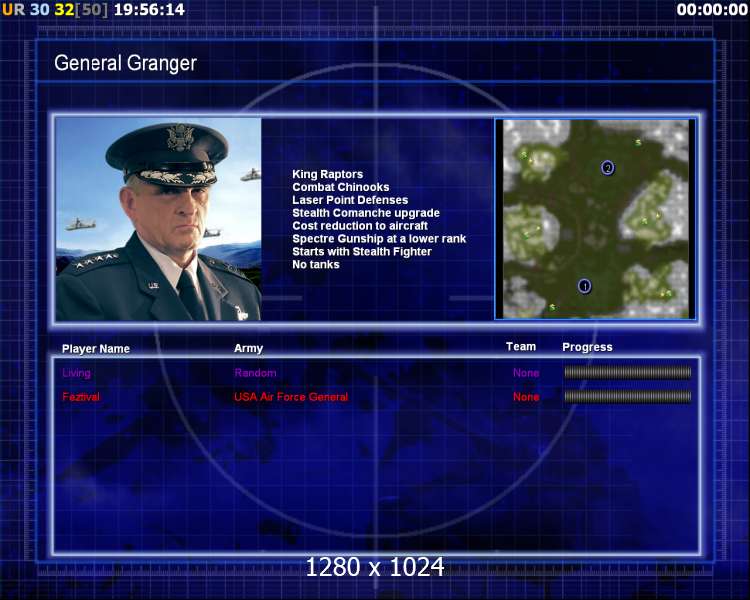Click General Granger portrait image

pyautogui.click(x=158, y=219)
